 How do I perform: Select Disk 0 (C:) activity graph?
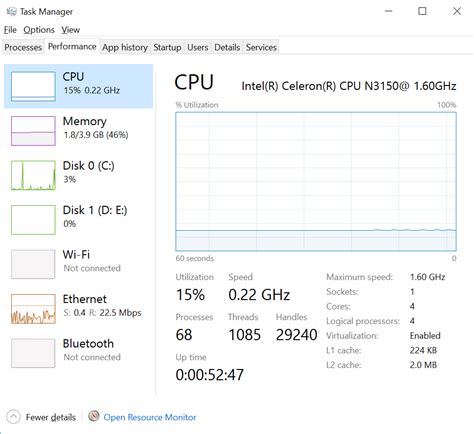tap(33, 175)
